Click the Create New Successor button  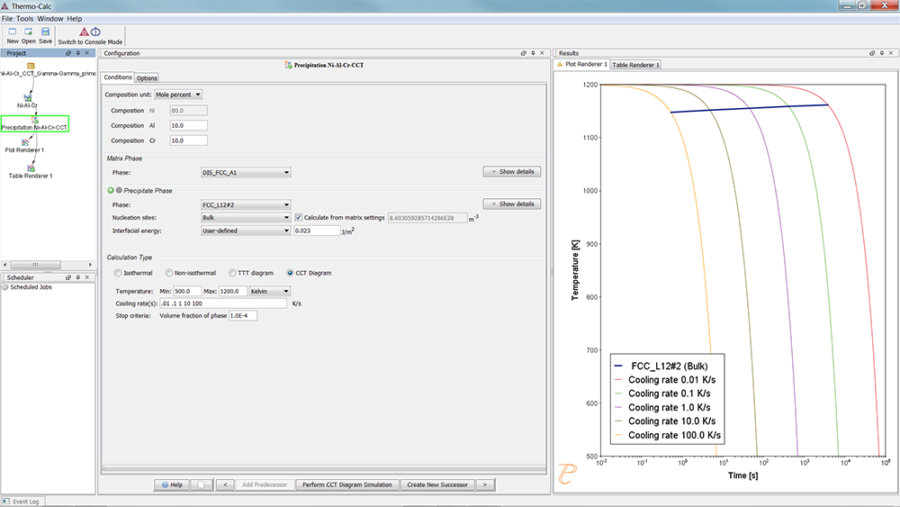[x=436, y=484]
